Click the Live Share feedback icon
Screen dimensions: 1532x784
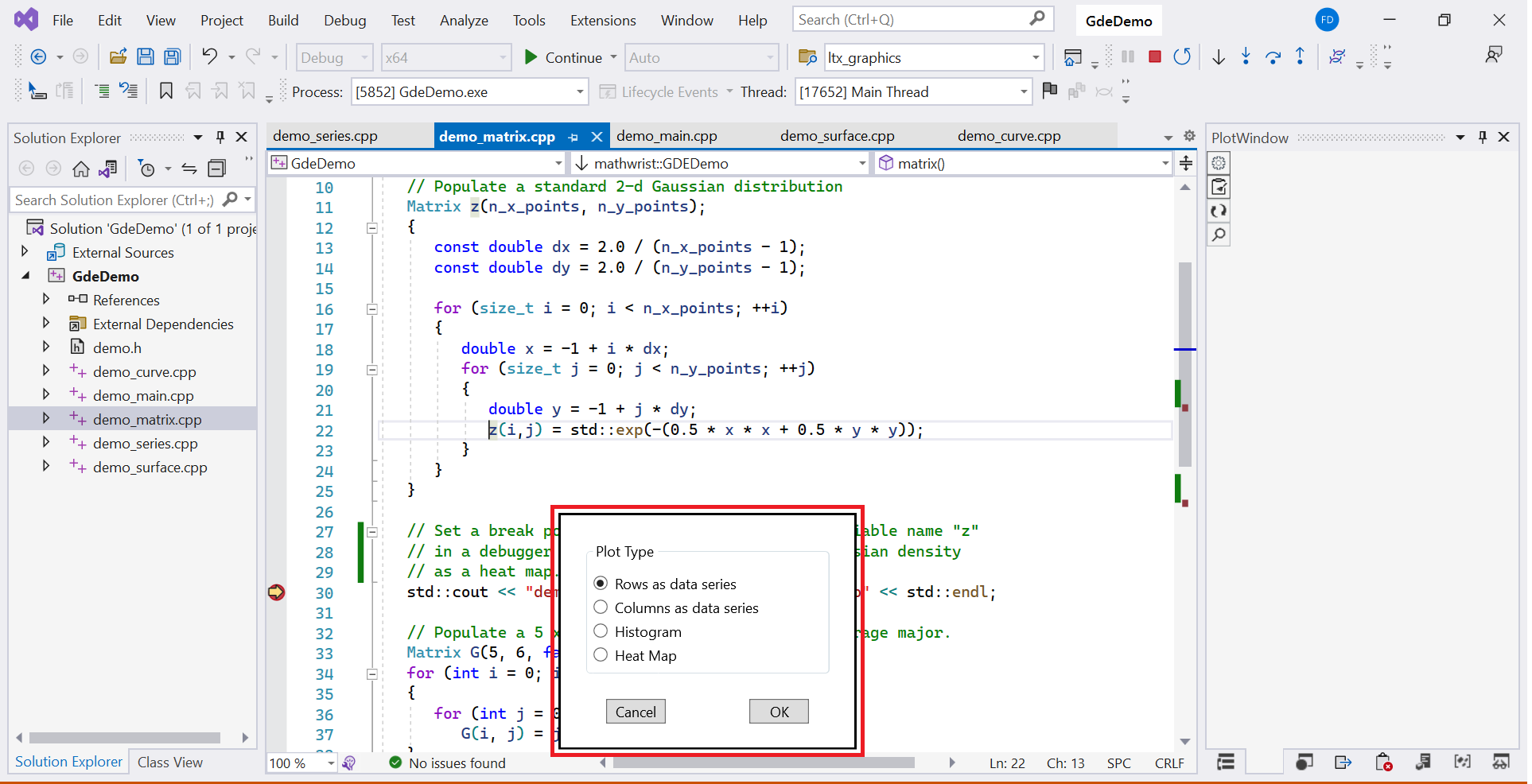[x=1494, y=56]
